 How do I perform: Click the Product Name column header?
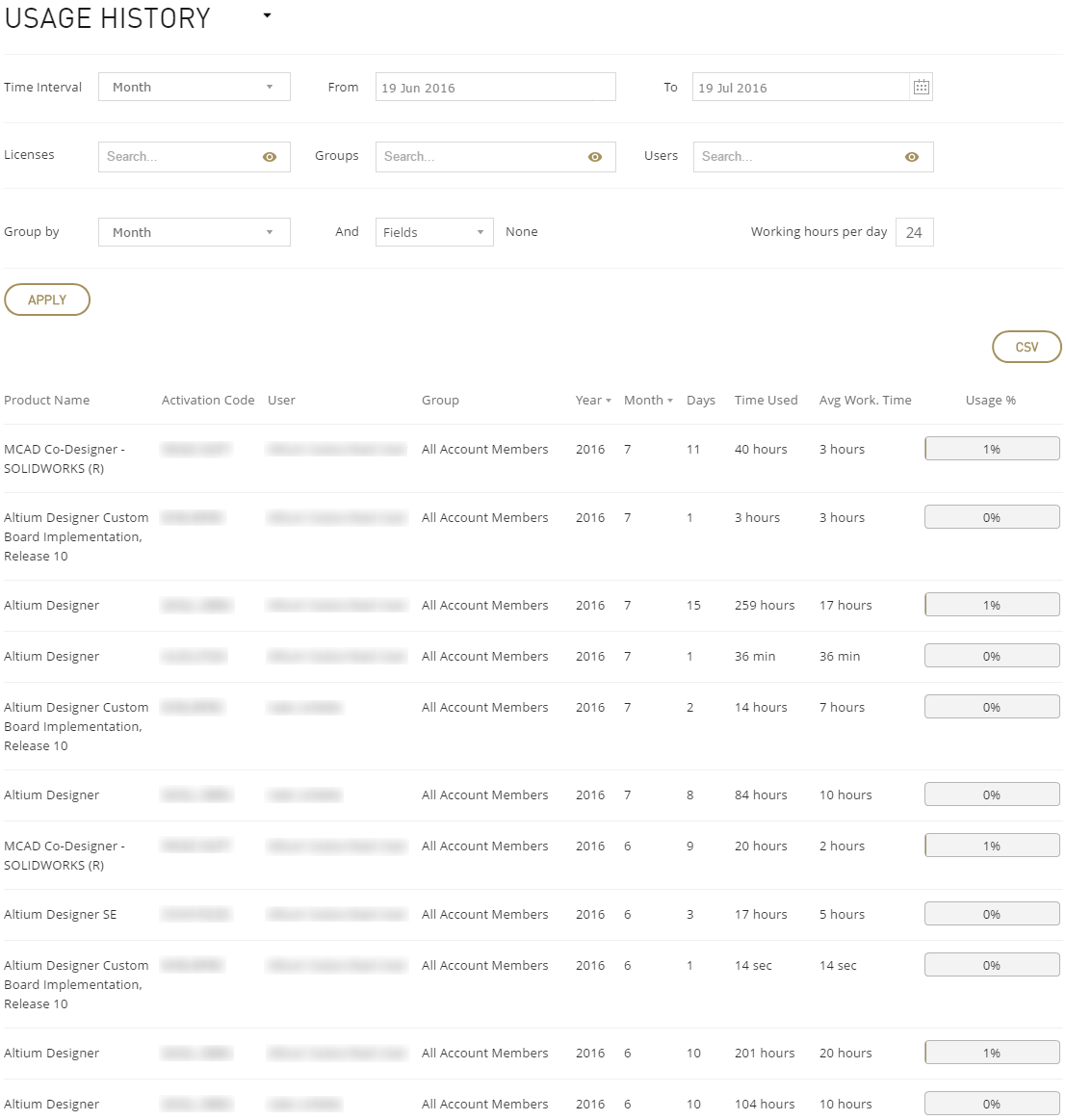47,401
